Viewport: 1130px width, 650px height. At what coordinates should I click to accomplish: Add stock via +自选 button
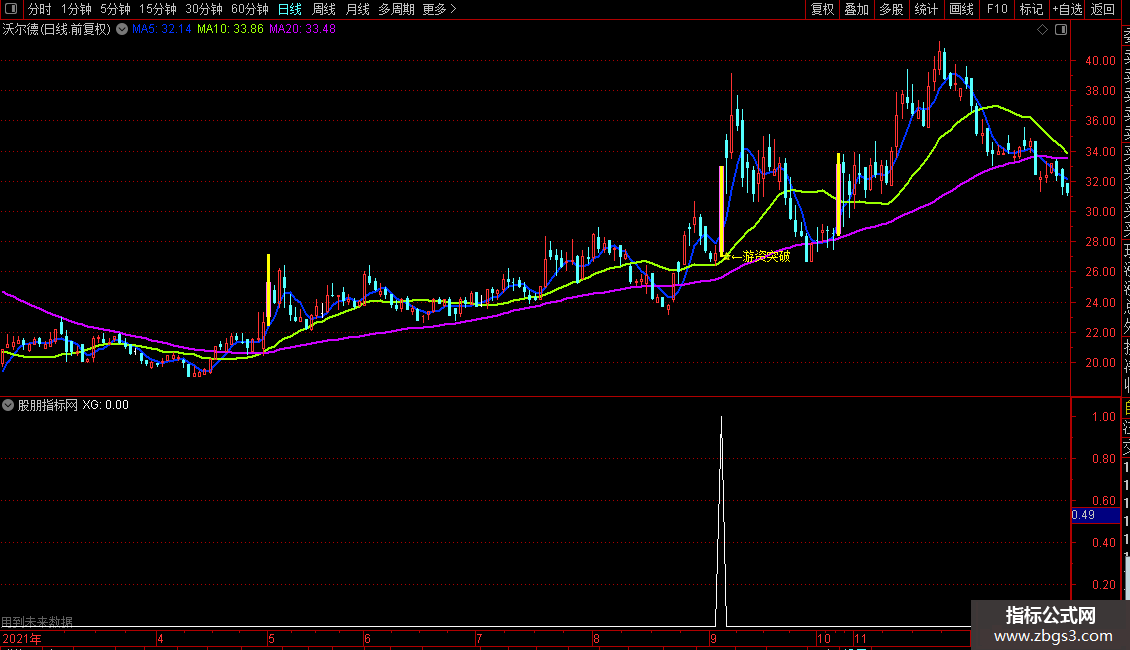(1067, 9)
